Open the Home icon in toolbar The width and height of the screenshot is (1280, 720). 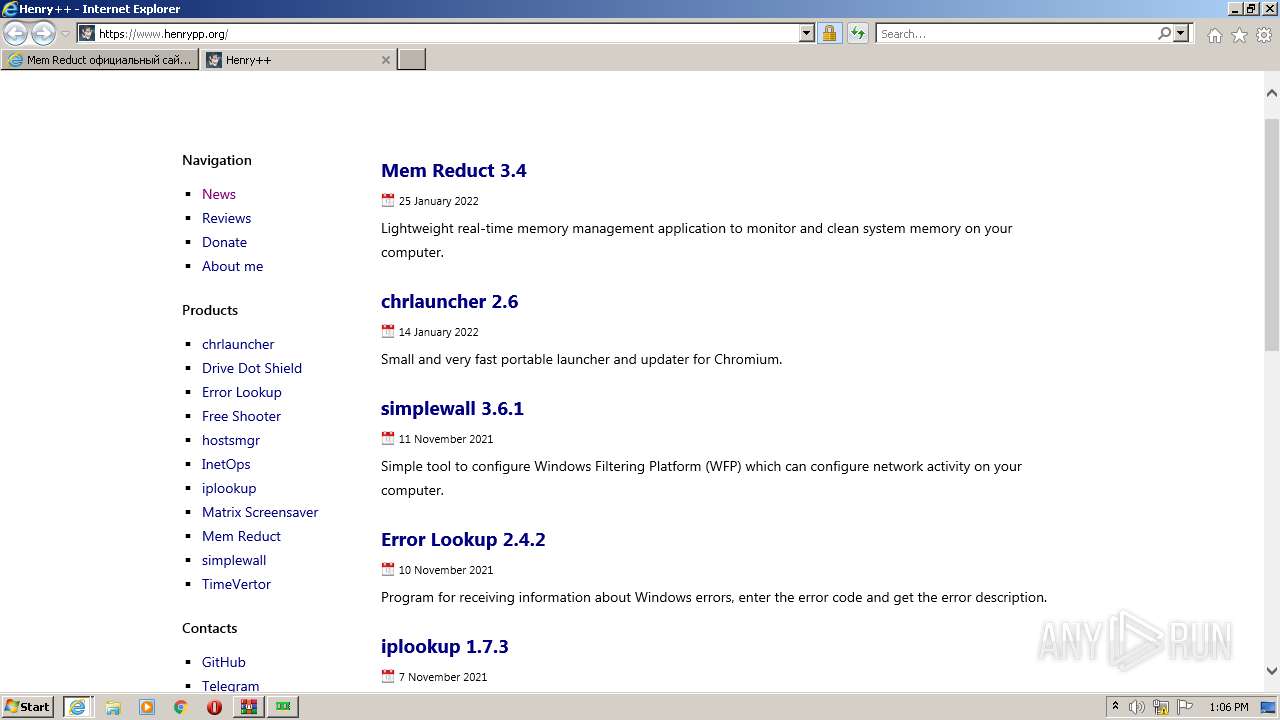[1214, 35]
